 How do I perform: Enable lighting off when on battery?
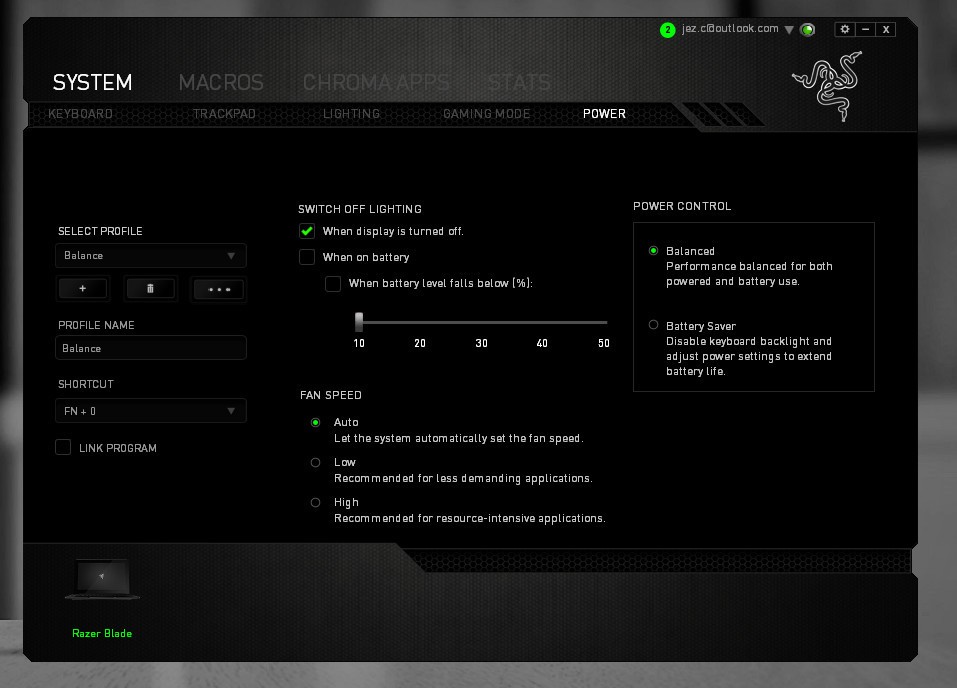tap(307, 257)
